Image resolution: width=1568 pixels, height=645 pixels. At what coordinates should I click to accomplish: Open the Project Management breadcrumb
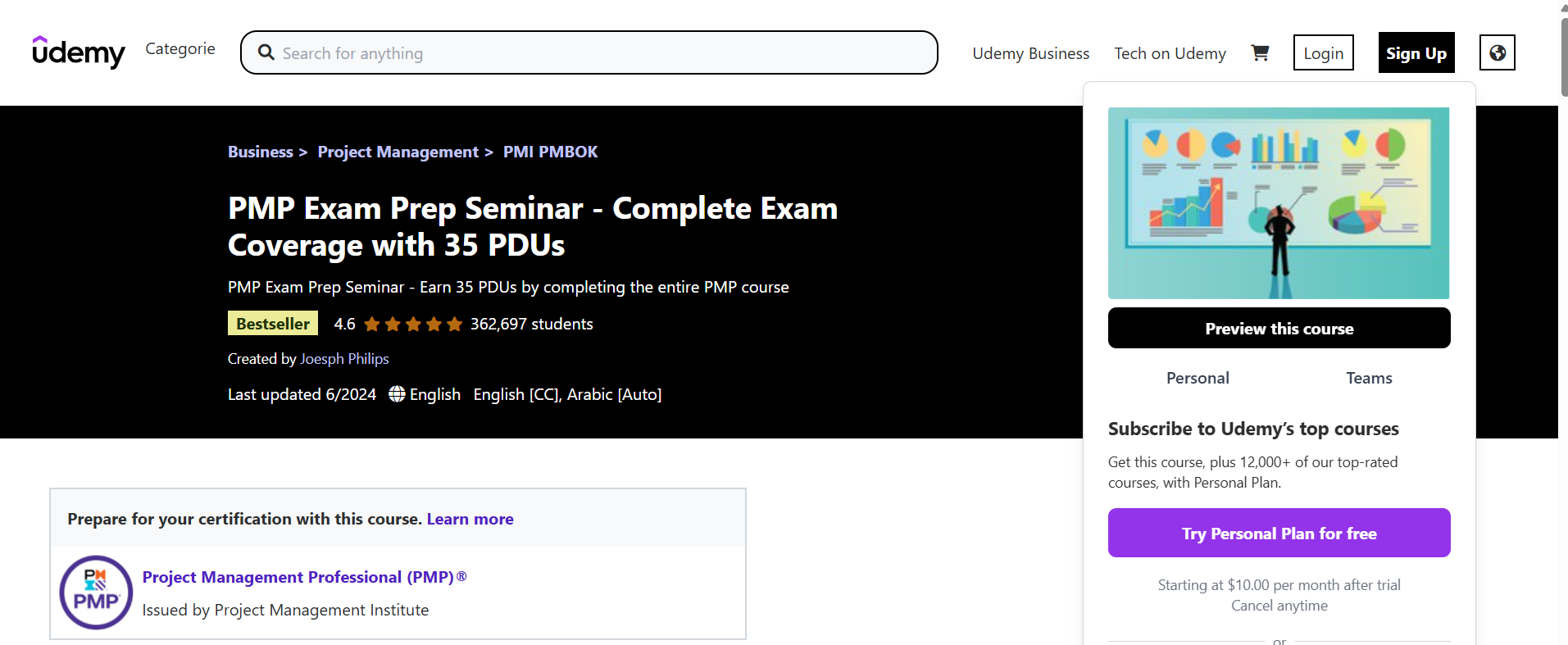coord(398,152)
